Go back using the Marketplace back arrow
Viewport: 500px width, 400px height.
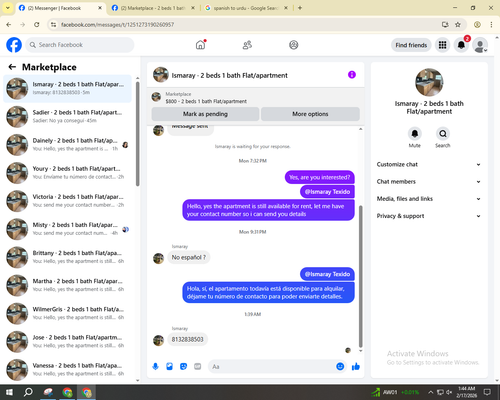pos(12,67)
